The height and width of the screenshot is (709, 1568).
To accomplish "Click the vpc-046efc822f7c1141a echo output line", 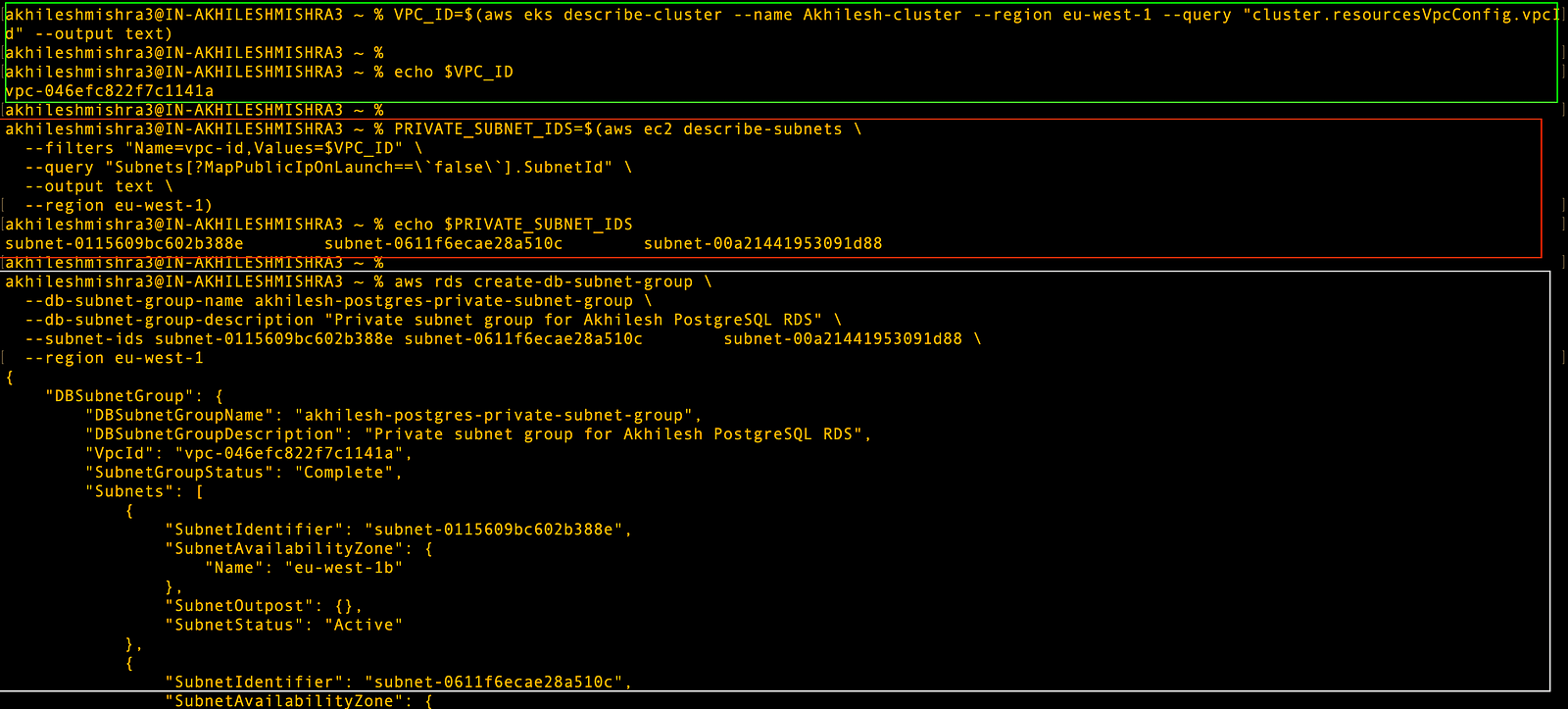I will point(110,91).
